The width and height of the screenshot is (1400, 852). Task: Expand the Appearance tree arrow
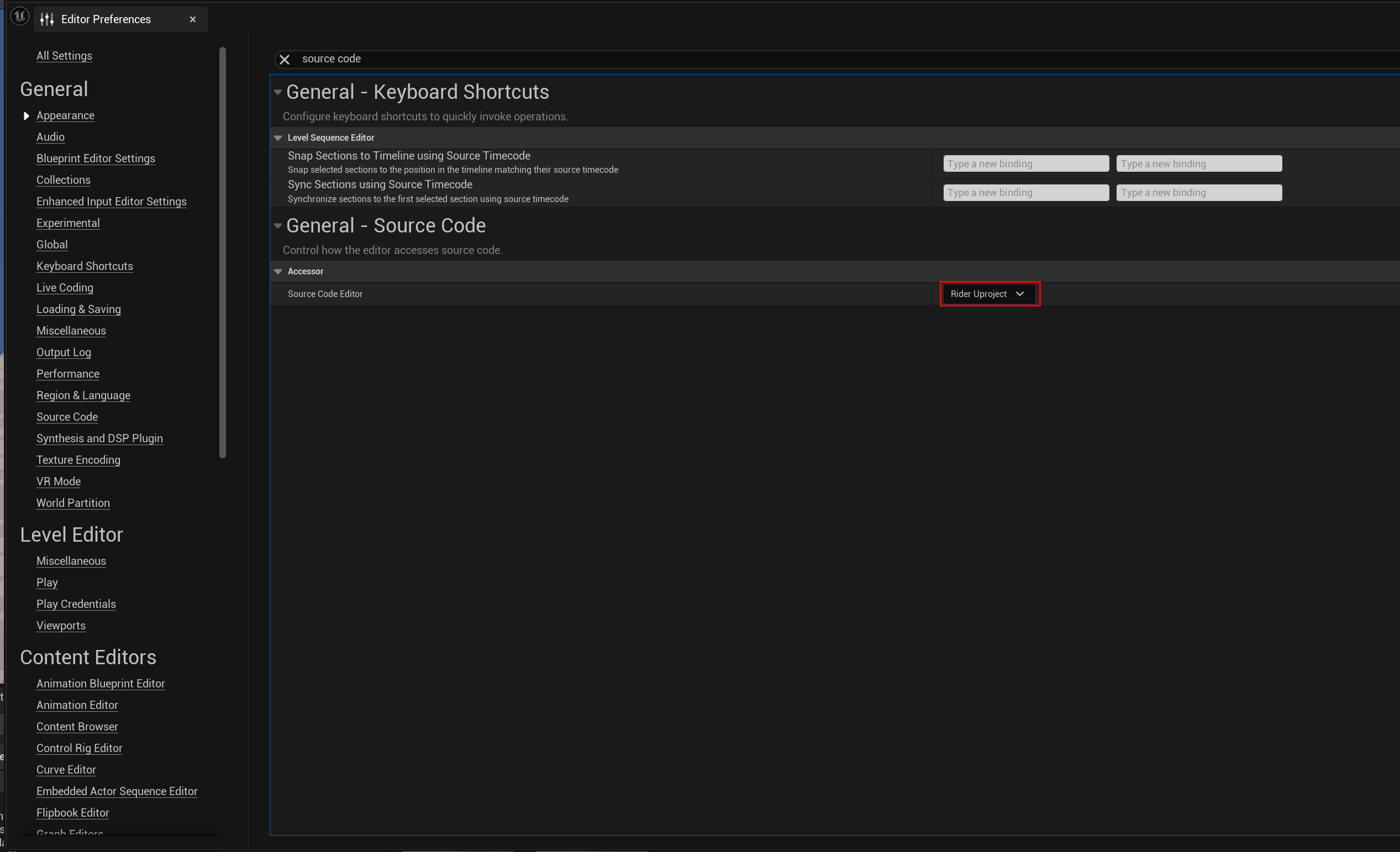click(x=26, y=116)
